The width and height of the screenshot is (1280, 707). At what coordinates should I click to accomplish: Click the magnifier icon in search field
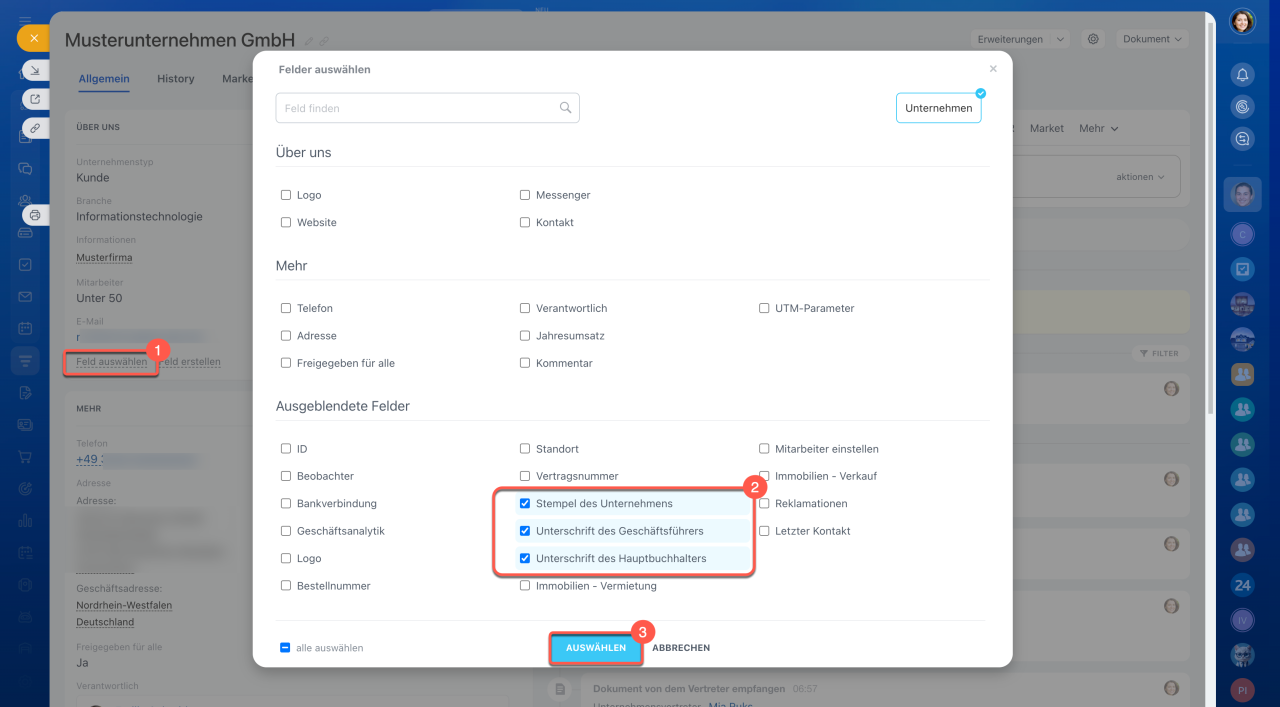(x=565, y=108)
